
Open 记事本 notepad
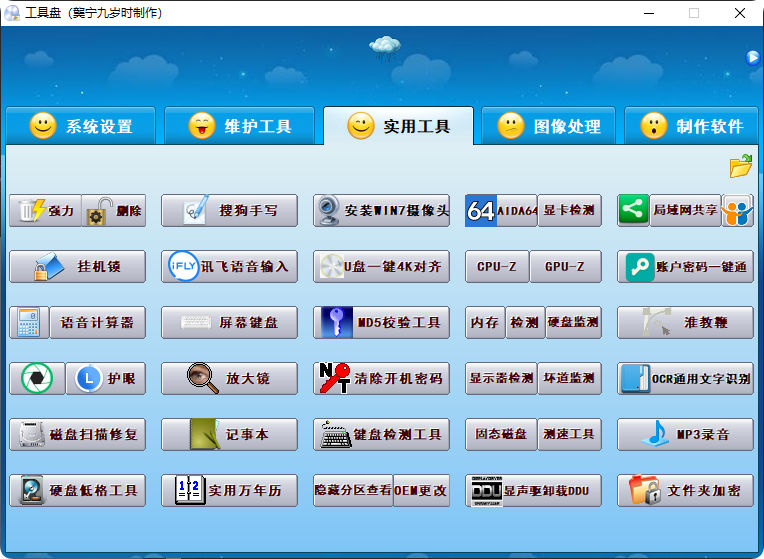229,434
